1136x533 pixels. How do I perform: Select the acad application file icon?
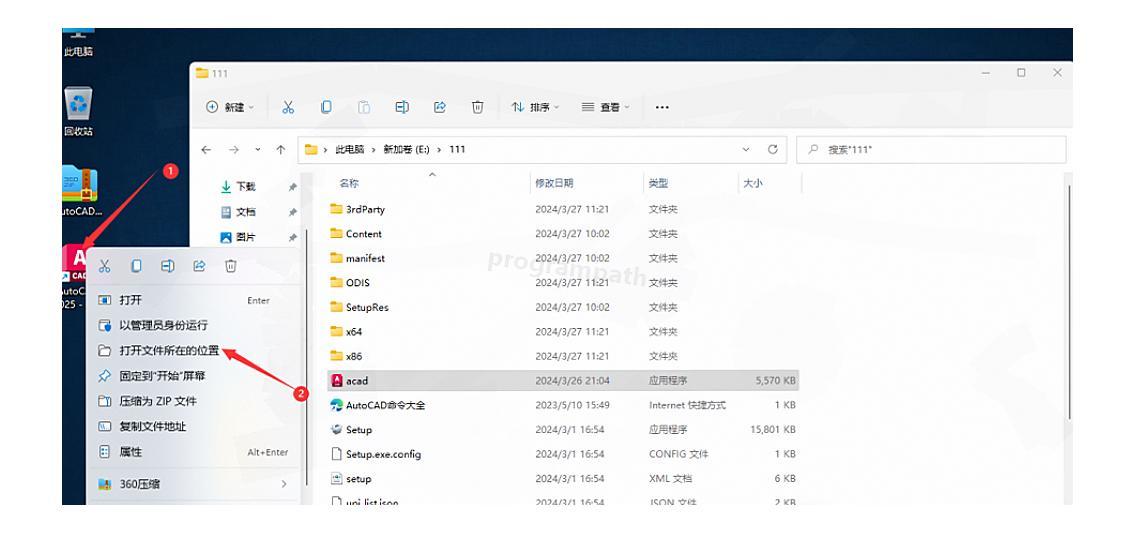coord(336,380)
